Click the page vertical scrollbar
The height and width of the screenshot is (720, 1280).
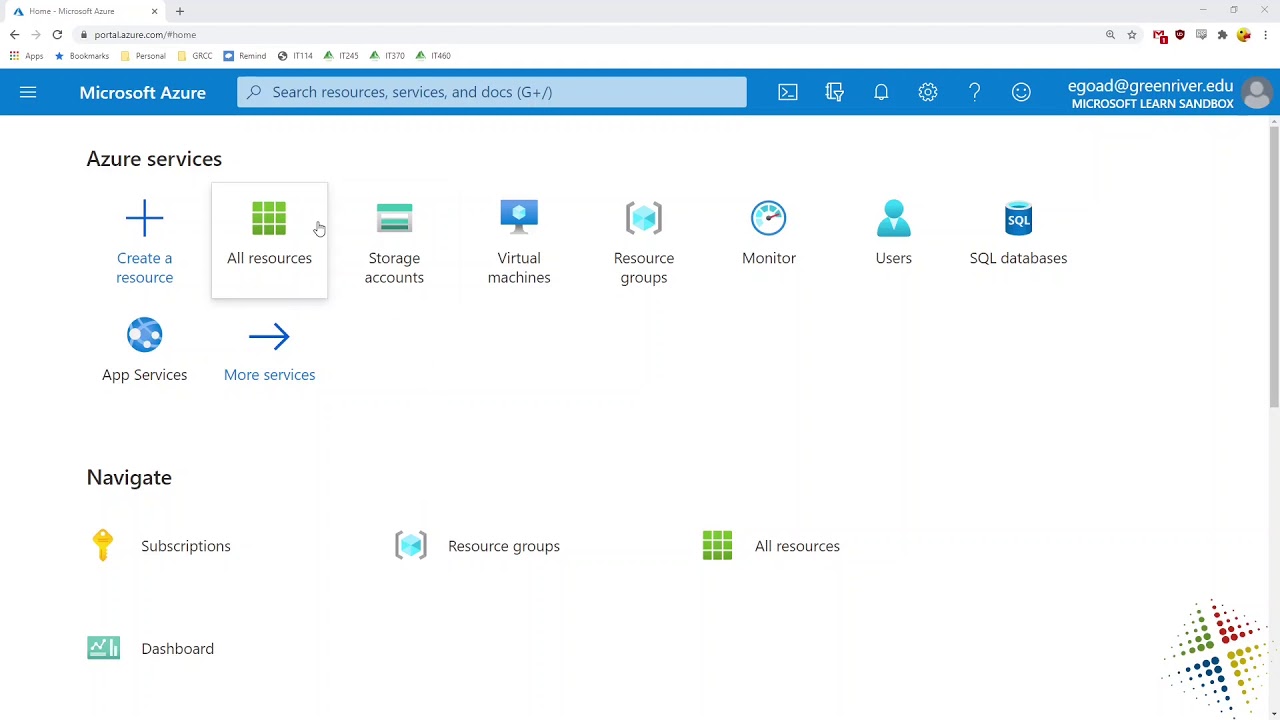point(1274,266)
